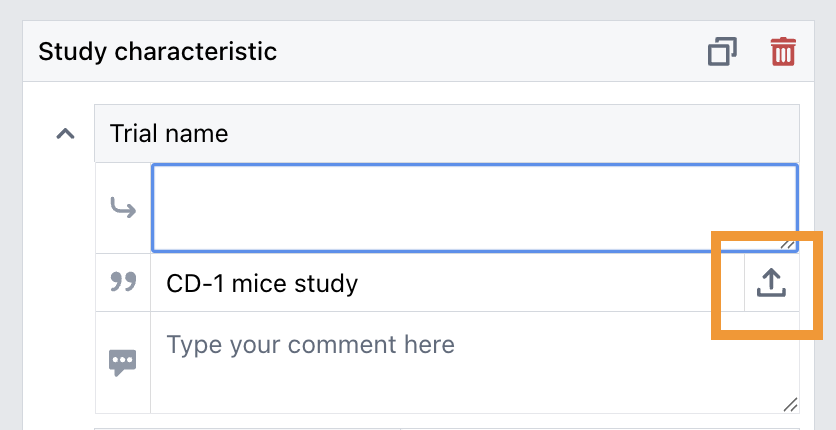Click the empty Study characteristic header bar area
836x430 pixels.
pos(480,51)
